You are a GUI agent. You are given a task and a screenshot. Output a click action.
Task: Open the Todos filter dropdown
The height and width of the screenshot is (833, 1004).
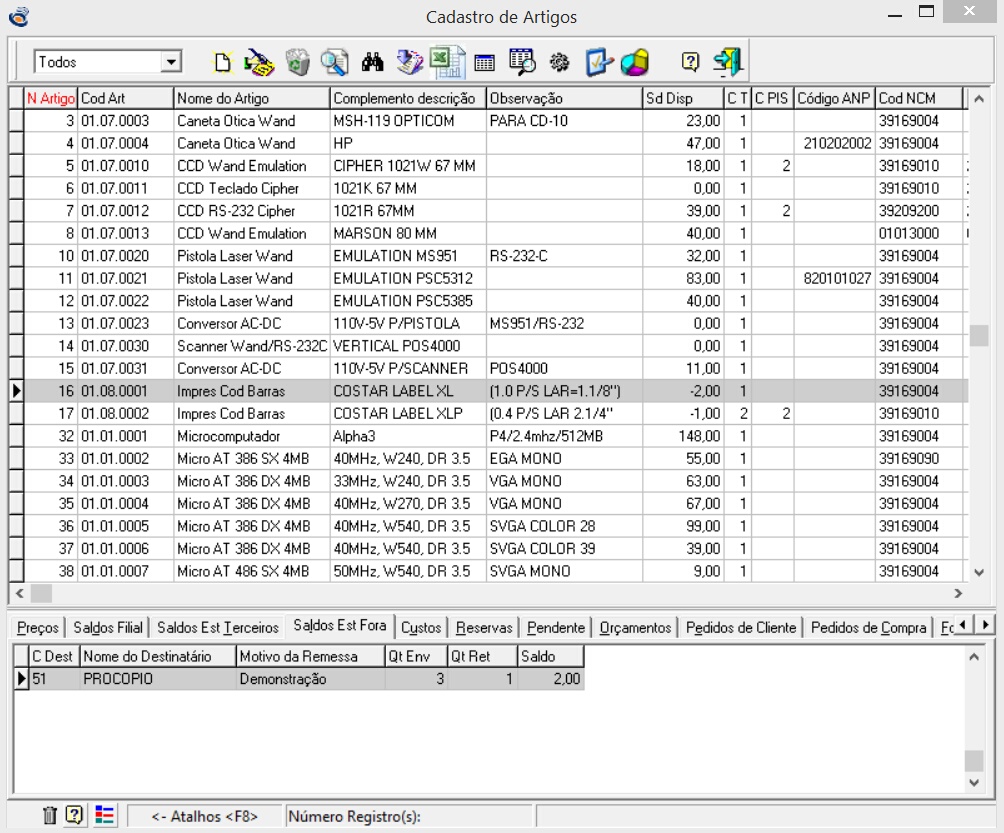171,62
